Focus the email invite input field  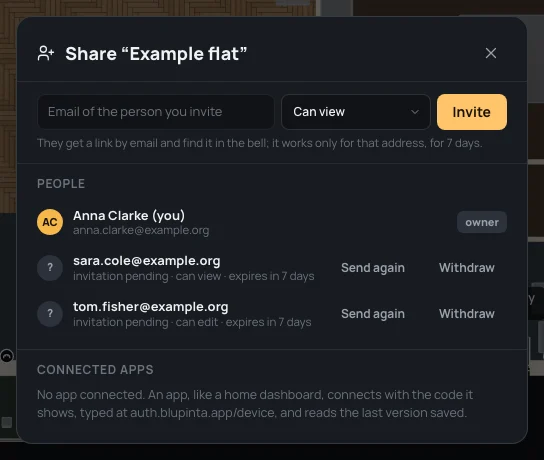[156, 112]
